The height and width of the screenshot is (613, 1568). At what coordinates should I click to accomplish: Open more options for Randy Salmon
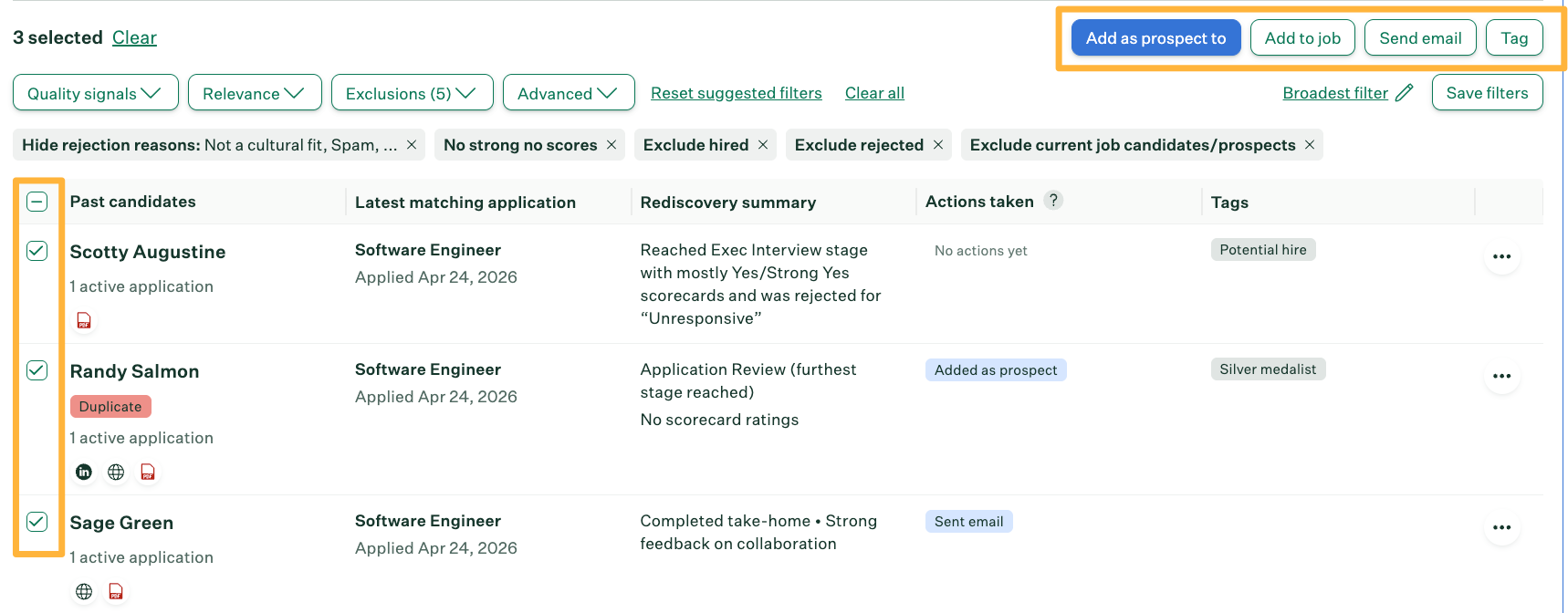pos(1501,376)
